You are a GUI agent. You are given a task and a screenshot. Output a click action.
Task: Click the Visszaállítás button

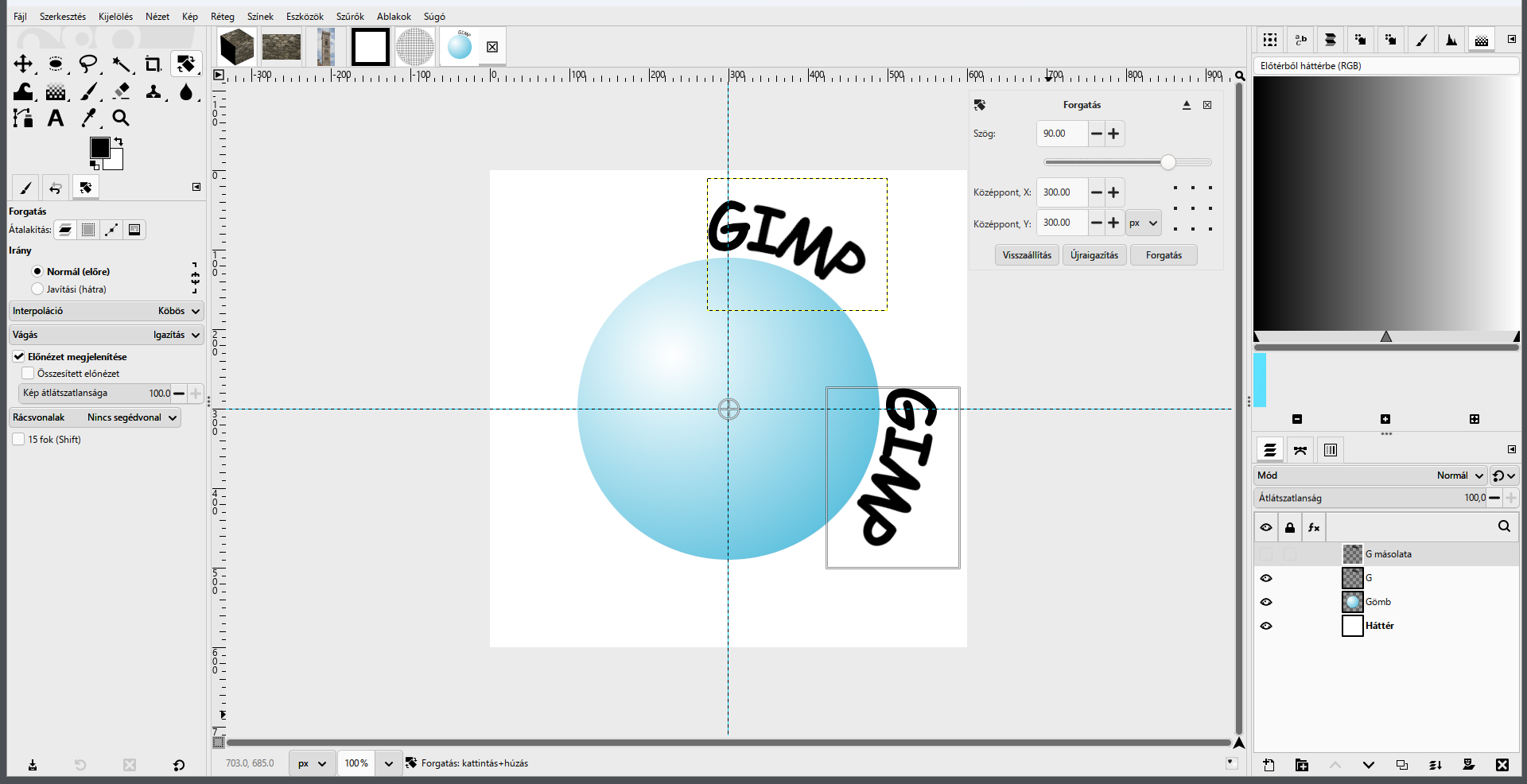pyautogui.click(x=1027, y=255)
